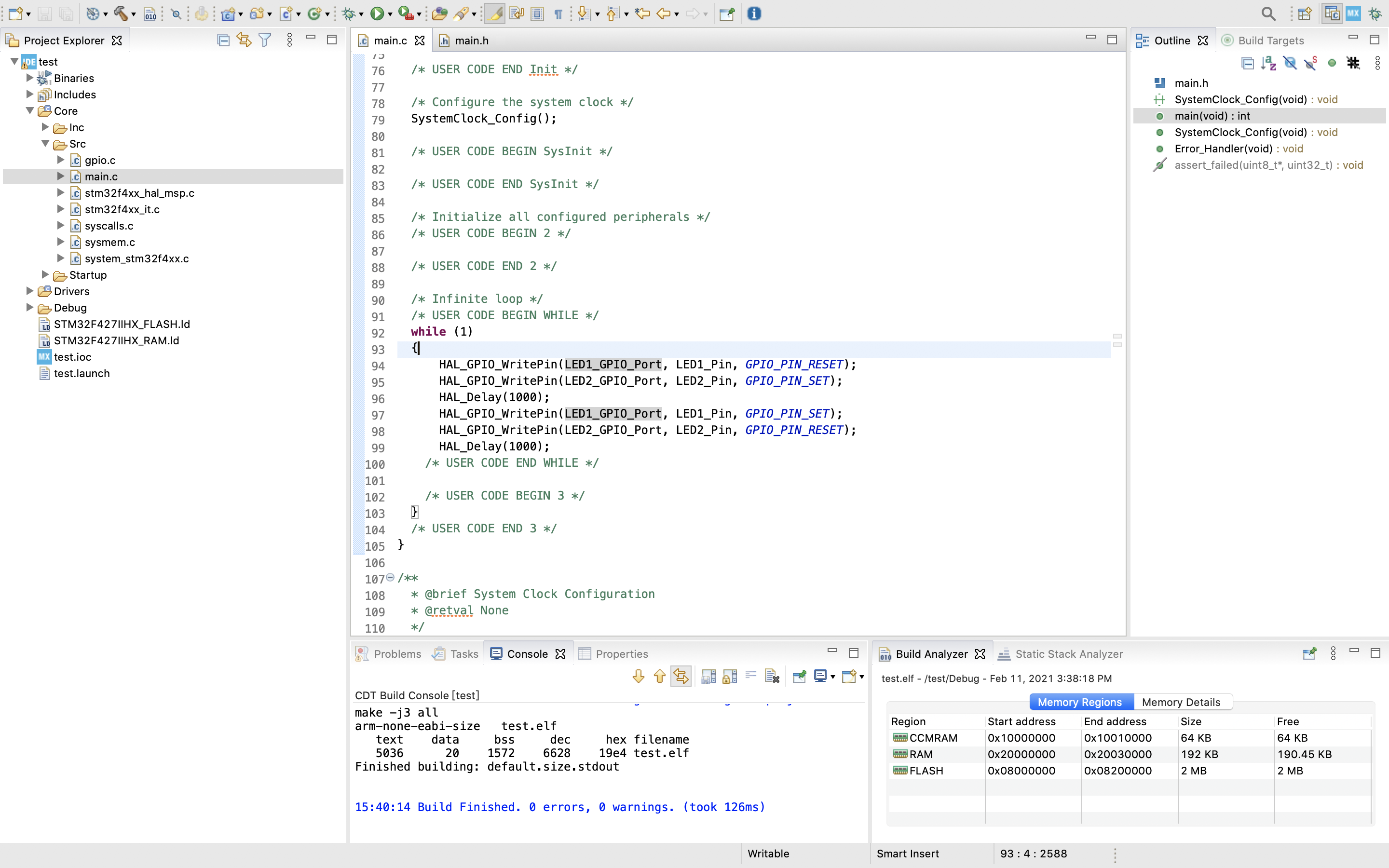This screenshot has height=868, width=1389.
Task: Click the Build configuration management icon
Action: tap(93, 13)
